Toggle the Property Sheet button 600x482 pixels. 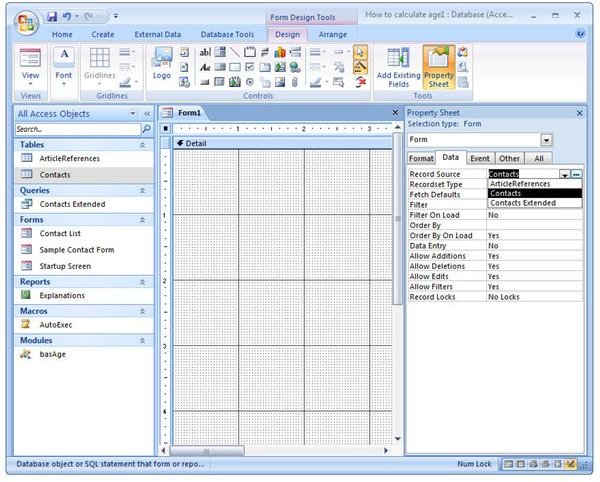(x=438, y=66)
